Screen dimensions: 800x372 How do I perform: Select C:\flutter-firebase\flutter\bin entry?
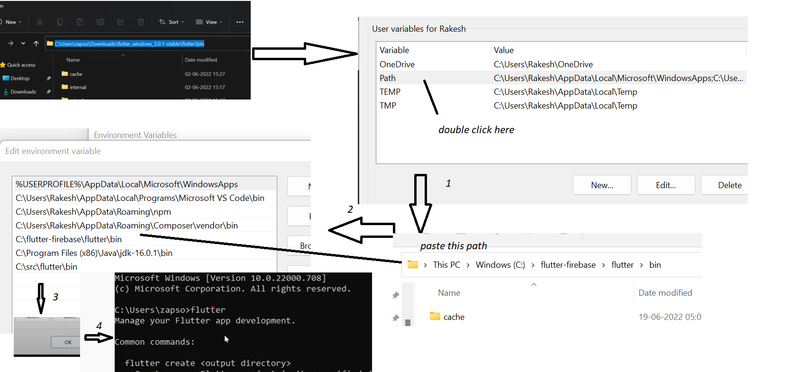(145, 239)
